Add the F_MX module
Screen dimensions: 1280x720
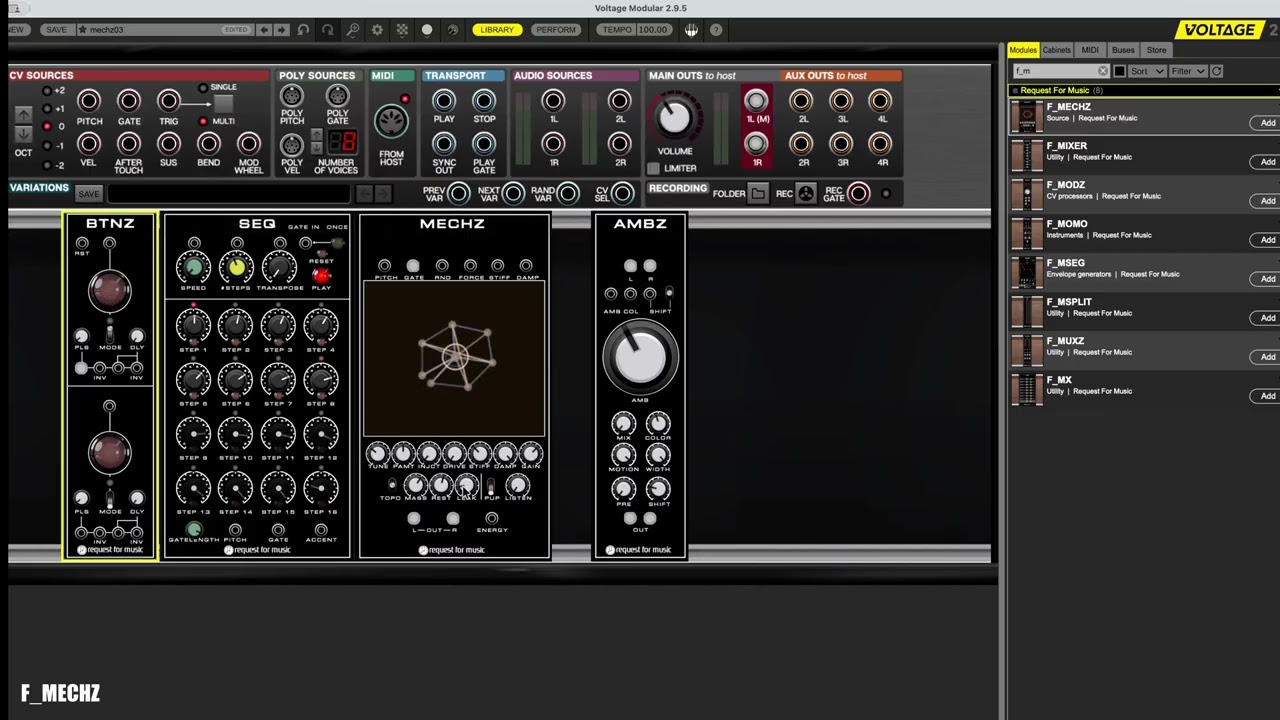click(x=1267, y=396)
